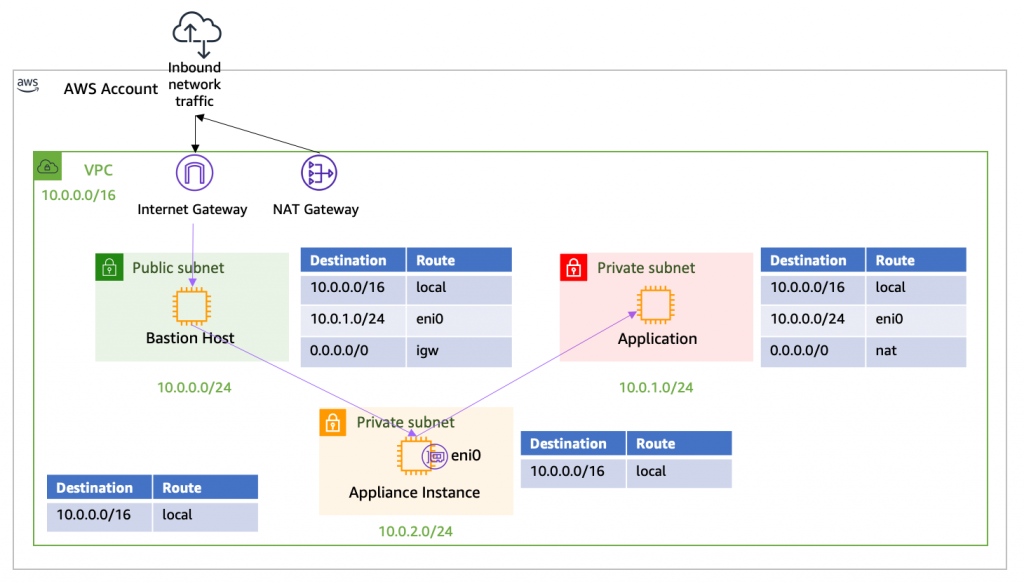Click the eni0 network interface icon on Appliance Instance
Viewport: 1024px width, 584px height.
coord(434,454)
